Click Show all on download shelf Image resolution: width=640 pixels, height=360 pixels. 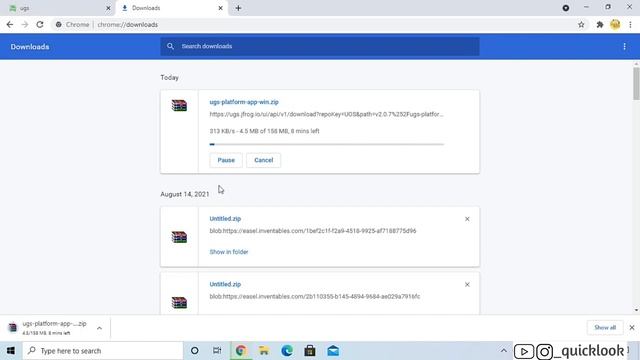point(605,327)
